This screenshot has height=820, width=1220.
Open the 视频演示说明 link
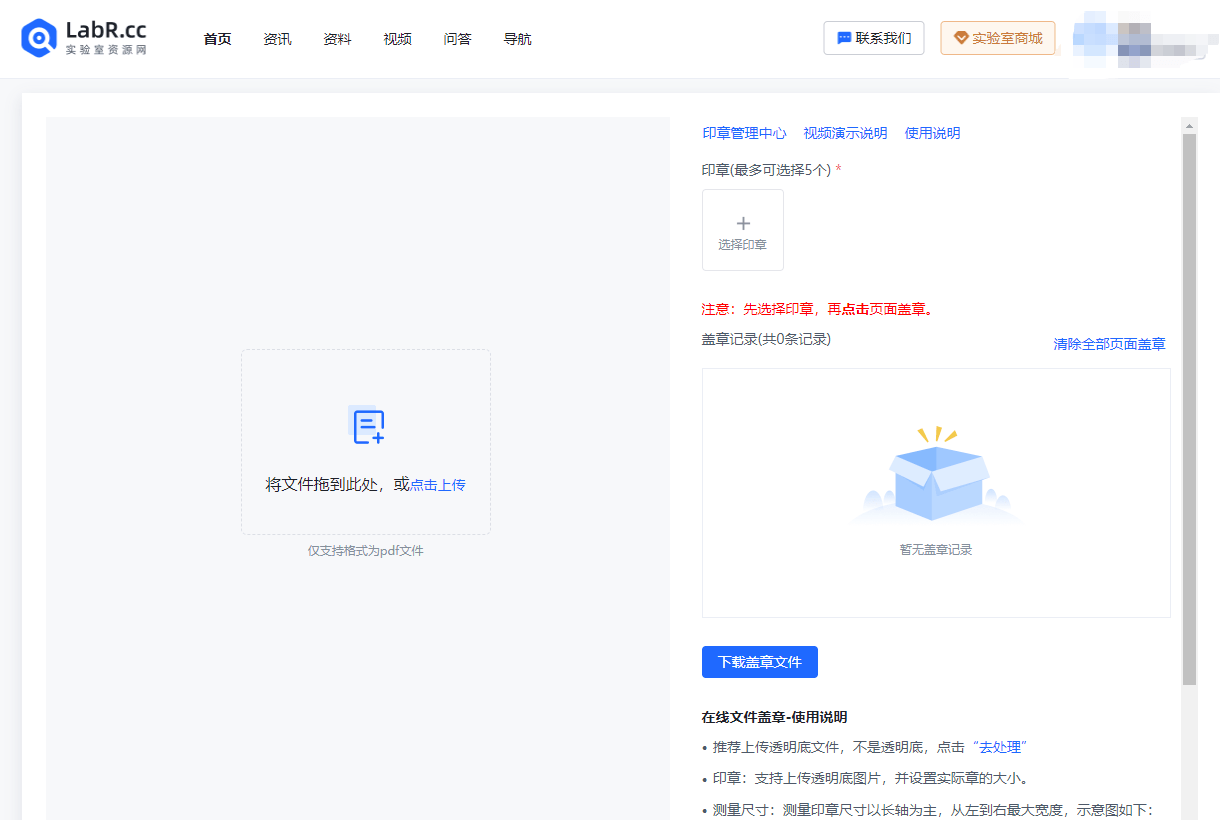click(845, 133)
